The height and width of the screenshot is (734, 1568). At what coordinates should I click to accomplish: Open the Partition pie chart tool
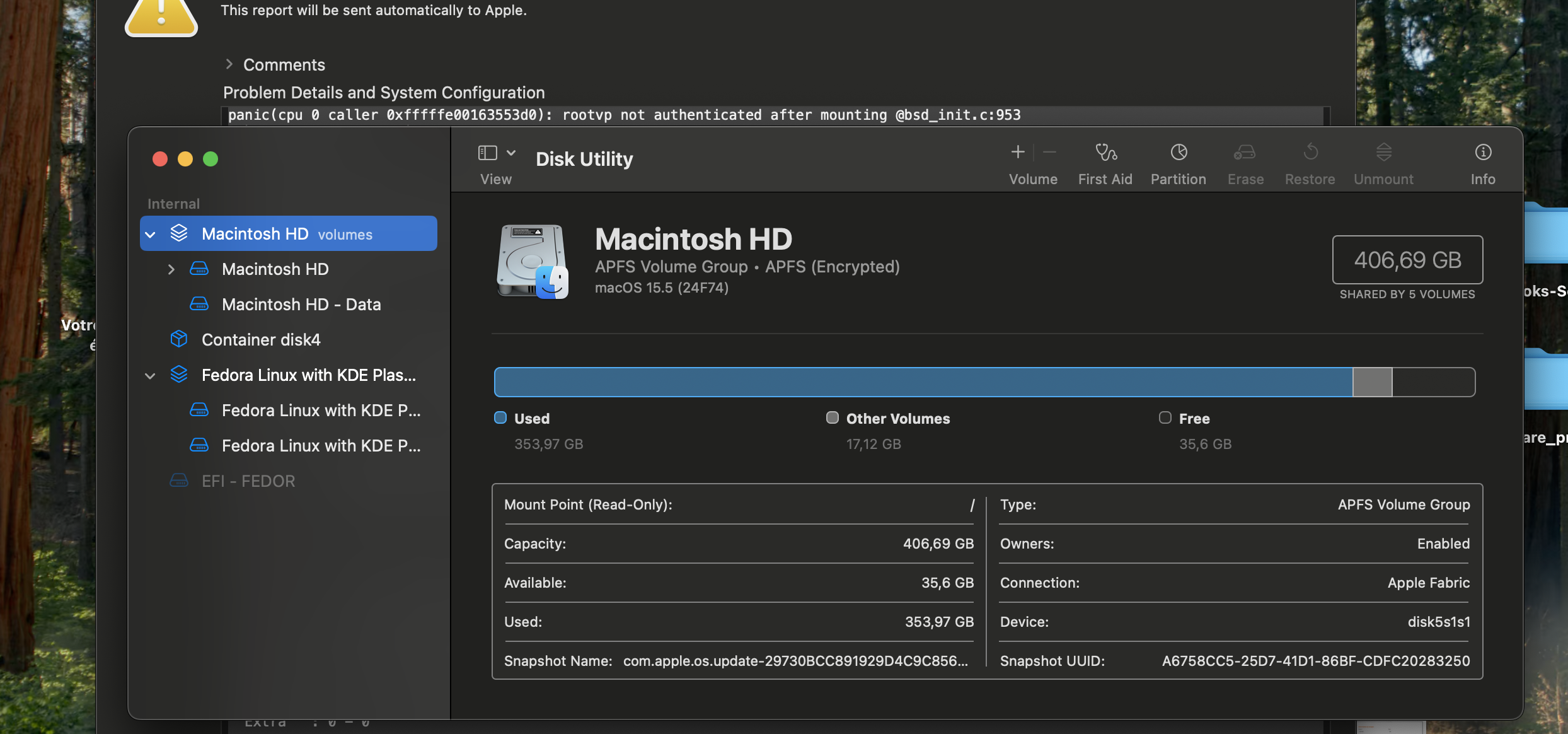coord(1179,153)
